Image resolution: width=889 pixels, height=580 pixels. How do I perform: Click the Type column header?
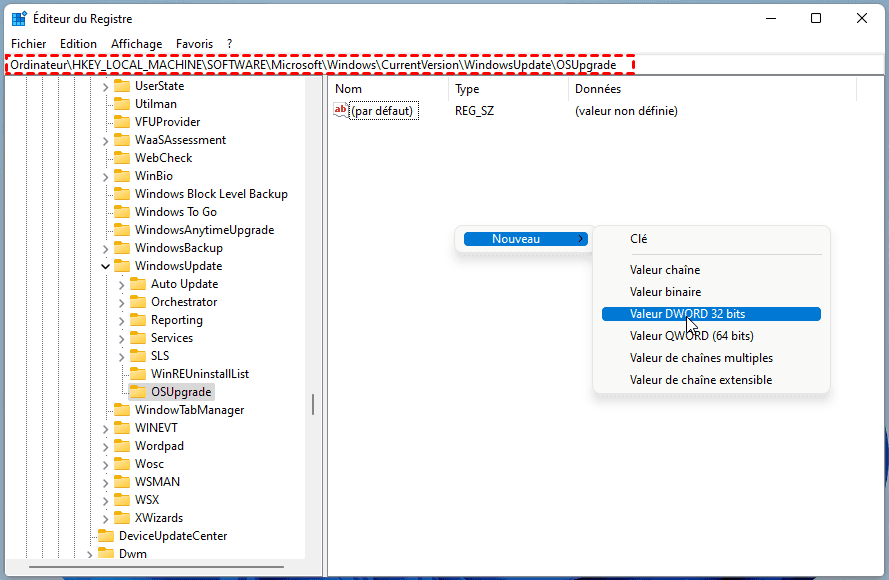click(x=508, y=89)
